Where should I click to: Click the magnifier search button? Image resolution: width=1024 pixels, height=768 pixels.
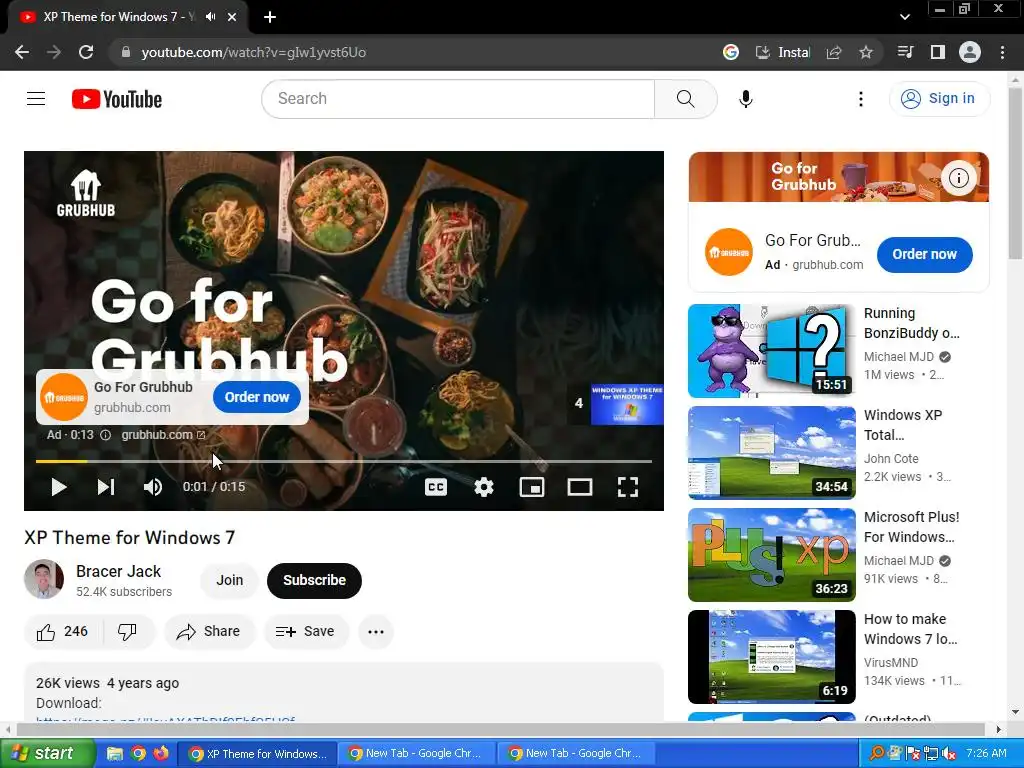685,99
